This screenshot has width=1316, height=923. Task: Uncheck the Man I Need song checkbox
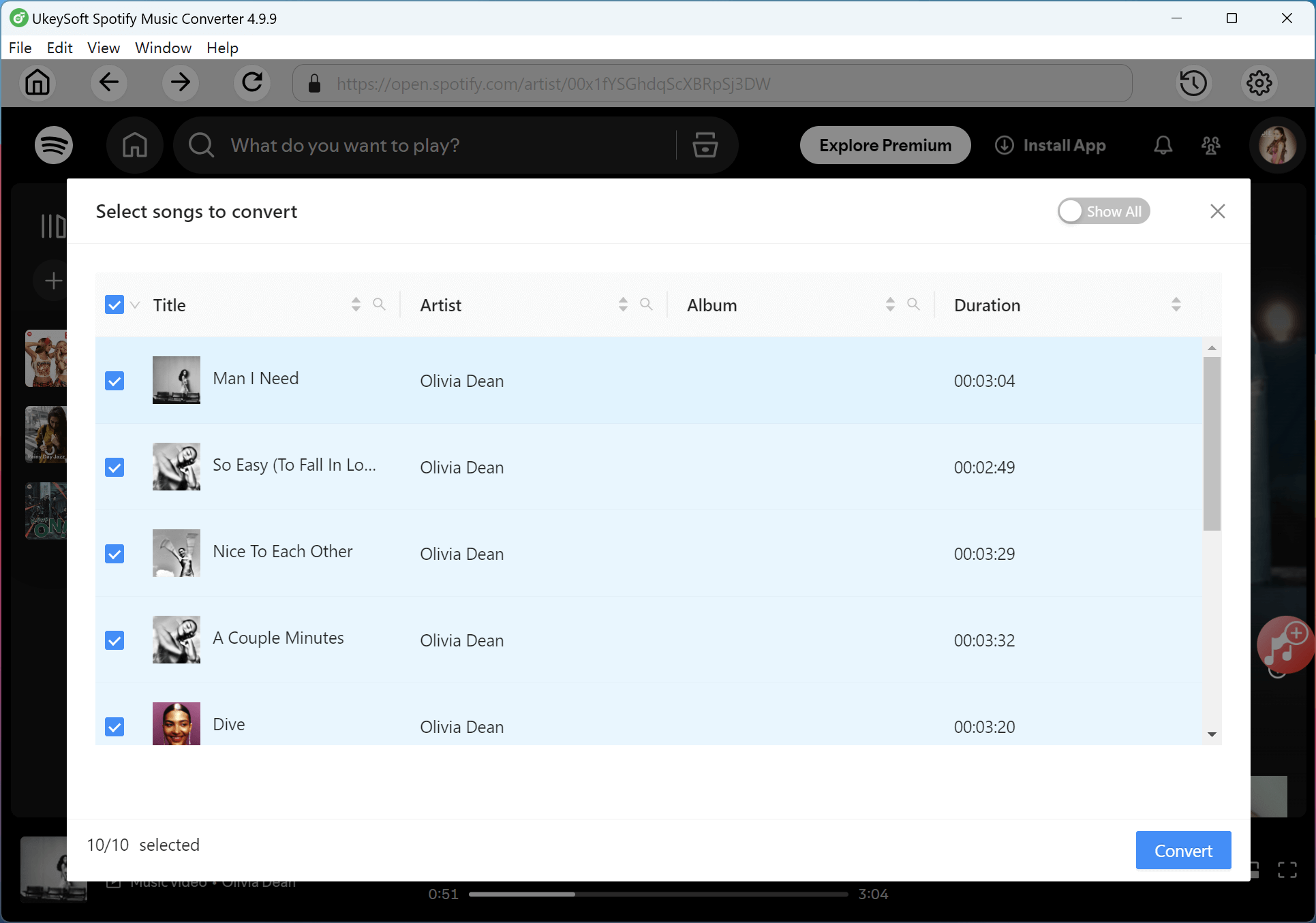click(x=114, y=381)
